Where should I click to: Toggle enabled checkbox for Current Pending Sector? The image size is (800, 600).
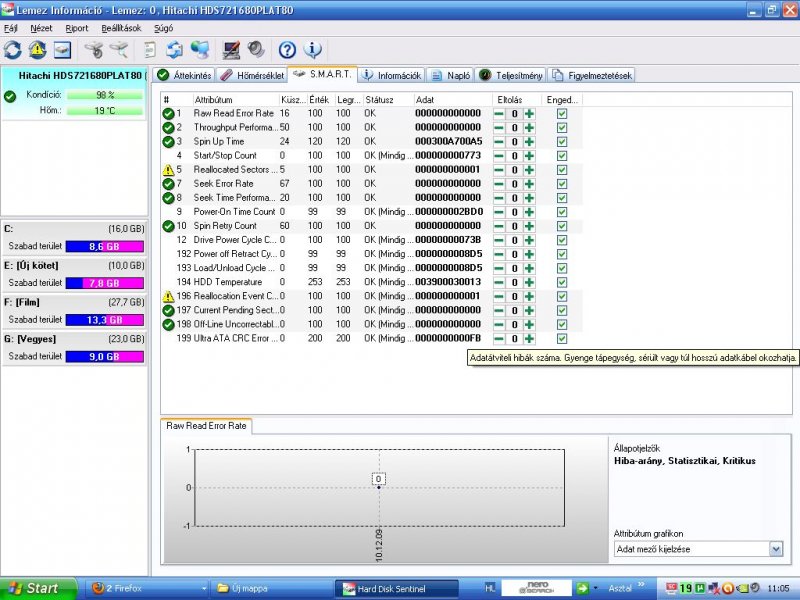click(562, 310)
